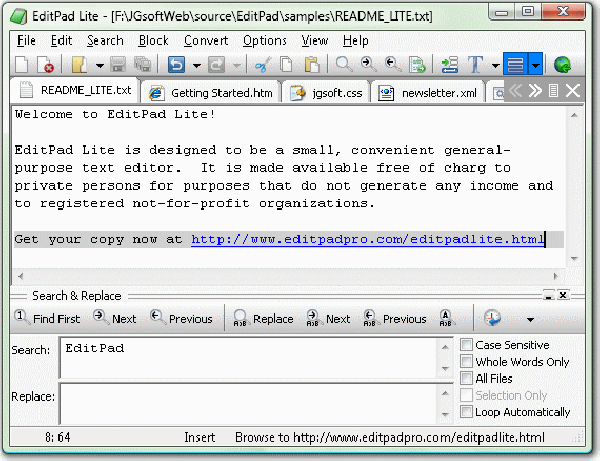Expand the Font dropdown arrow

point(496,65)
